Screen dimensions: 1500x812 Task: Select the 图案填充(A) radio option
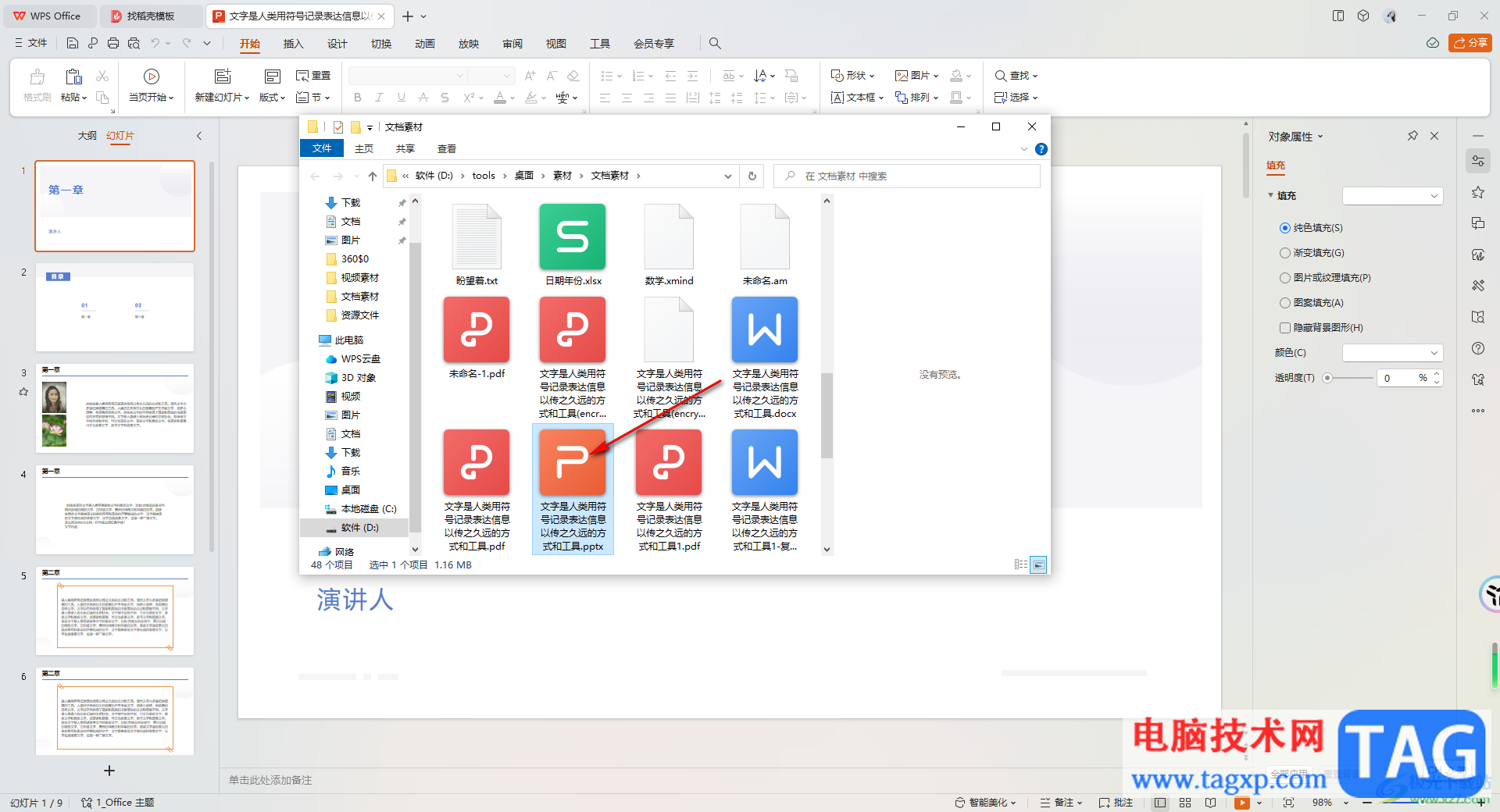coord(1285,303)
